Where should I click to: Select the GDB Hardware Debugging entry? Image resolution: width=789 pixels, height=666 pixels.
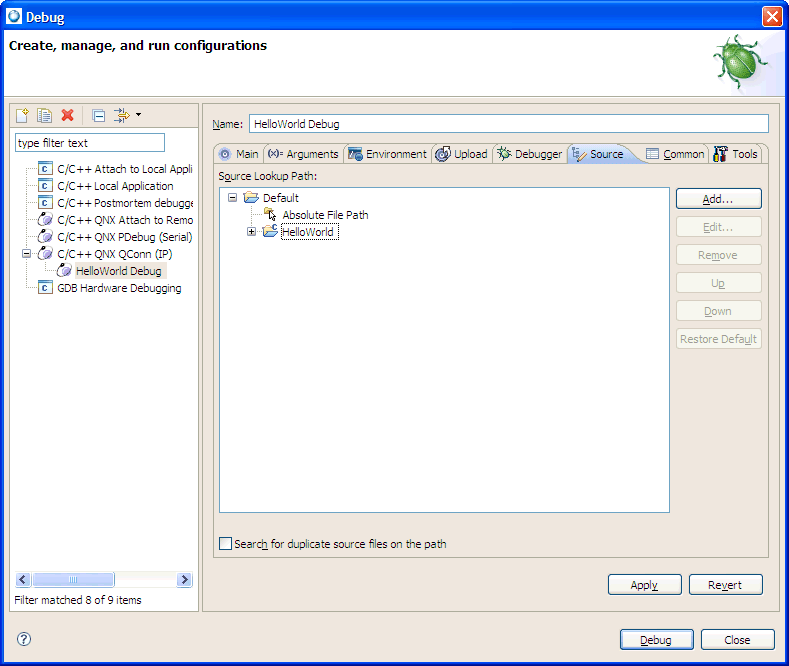[119, 288]
